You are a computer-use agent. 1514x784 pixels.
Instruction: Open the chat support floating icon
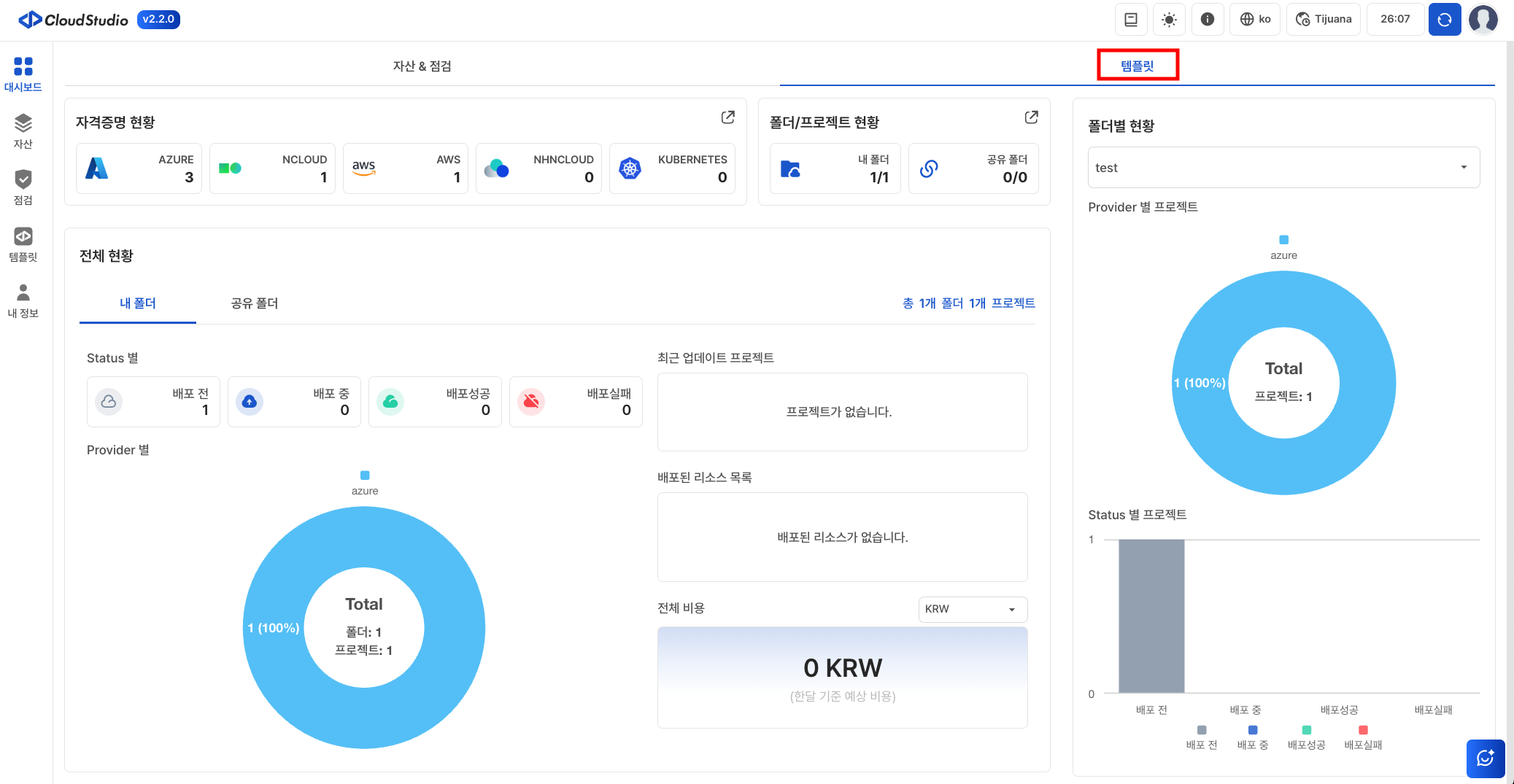tap(1485, 758)
